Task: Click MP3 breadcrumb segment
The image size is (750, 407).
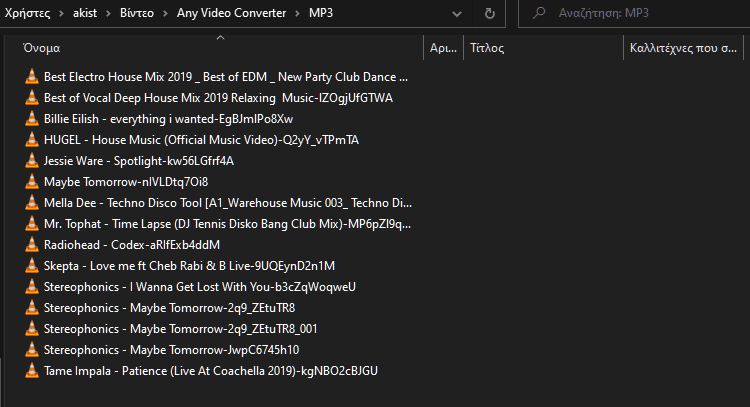Action: (x=320, y=13)
